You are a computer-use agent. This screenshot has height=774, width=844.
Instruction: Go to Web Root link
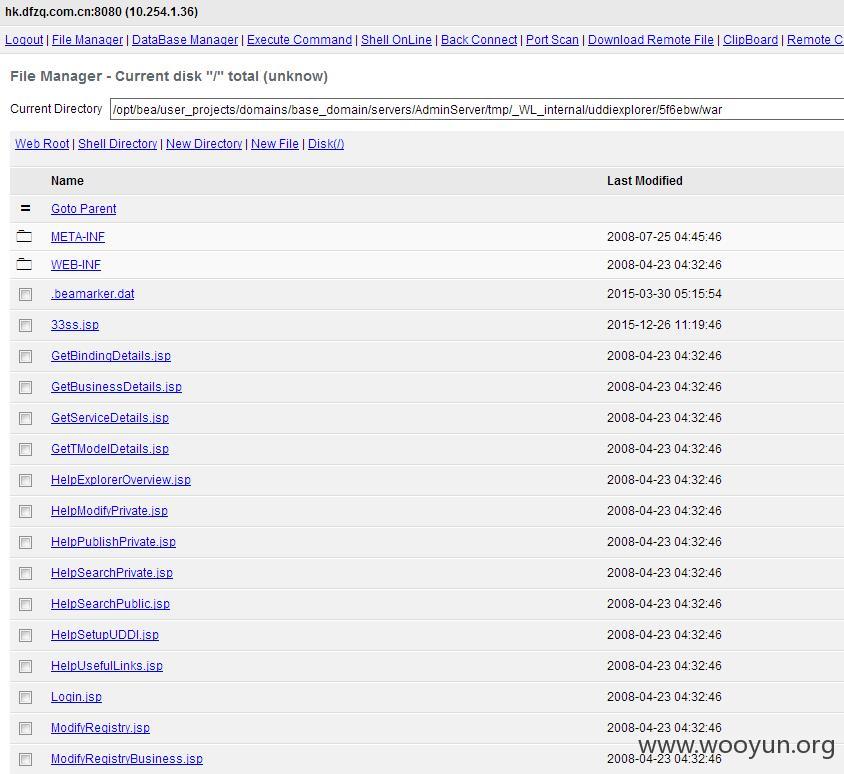(42, 144)
